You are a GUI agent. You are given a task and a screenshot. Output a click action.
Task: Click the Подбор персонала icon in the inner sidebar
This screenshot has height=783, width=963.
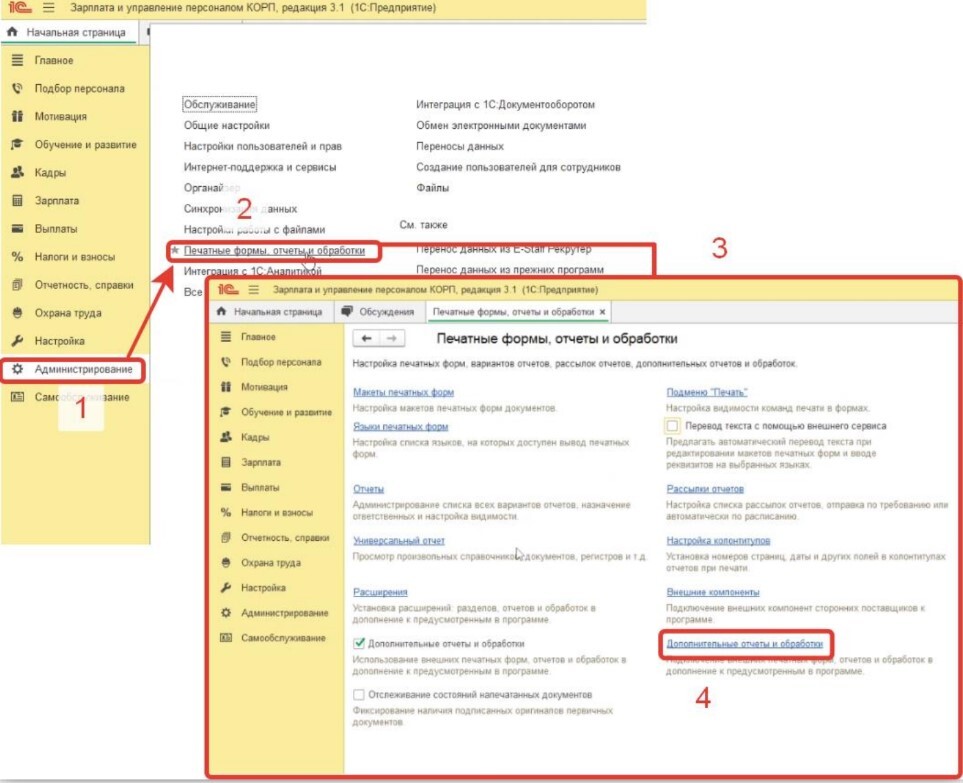(x=226, y=362)
